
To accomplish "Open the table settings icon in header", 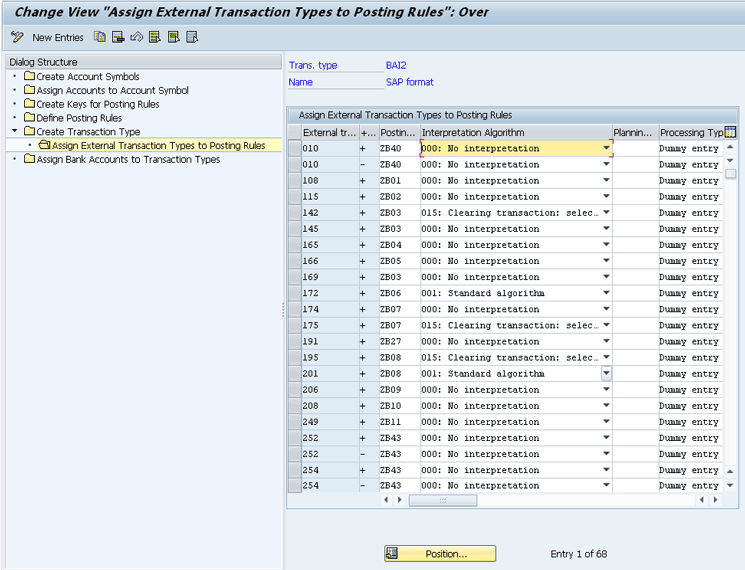I will tap(730, 132).
